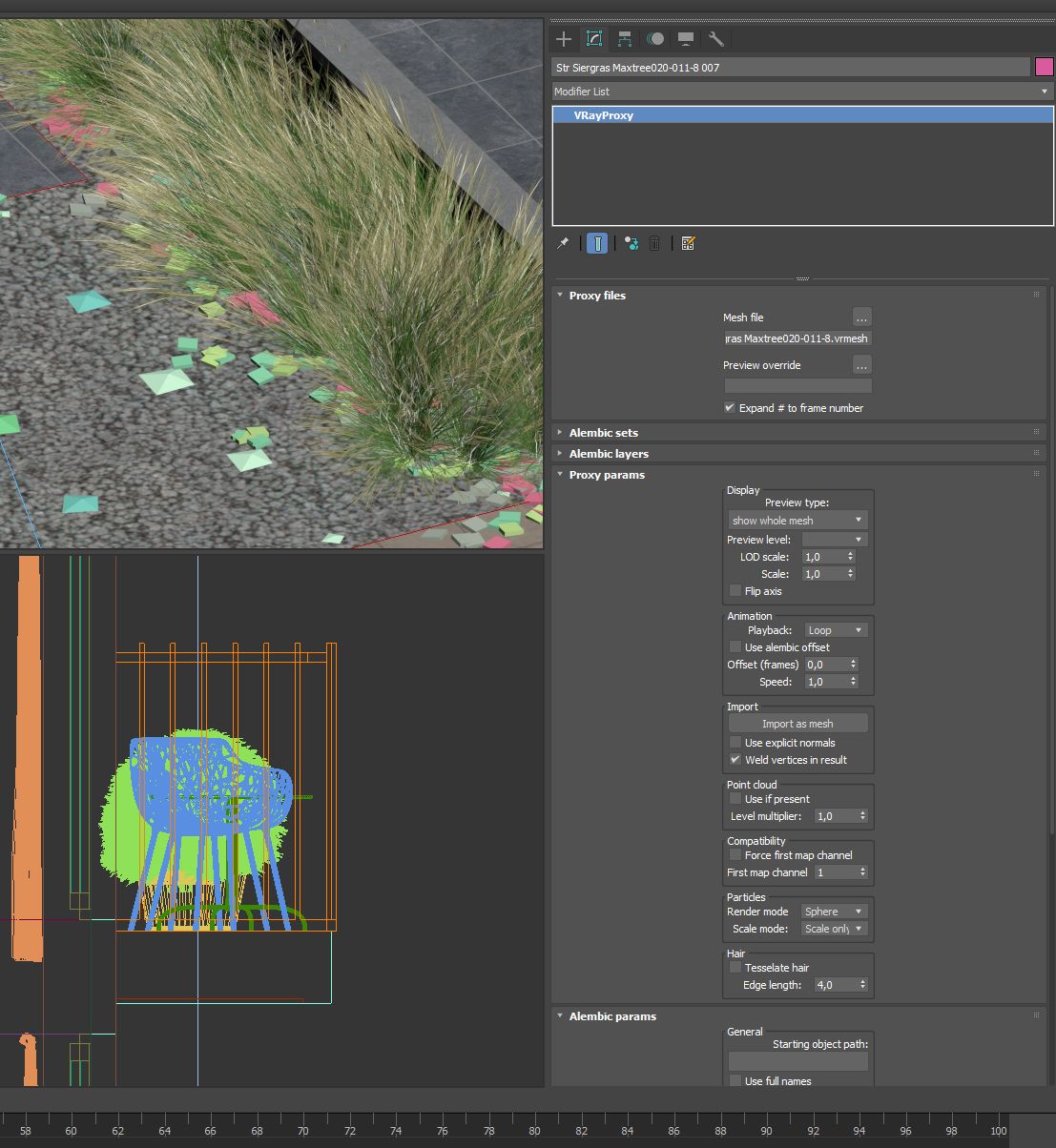Open the Preview level dropdown
This screenshot has height=1148, width=1056.
pyautogui.click(x=835, y=540)
